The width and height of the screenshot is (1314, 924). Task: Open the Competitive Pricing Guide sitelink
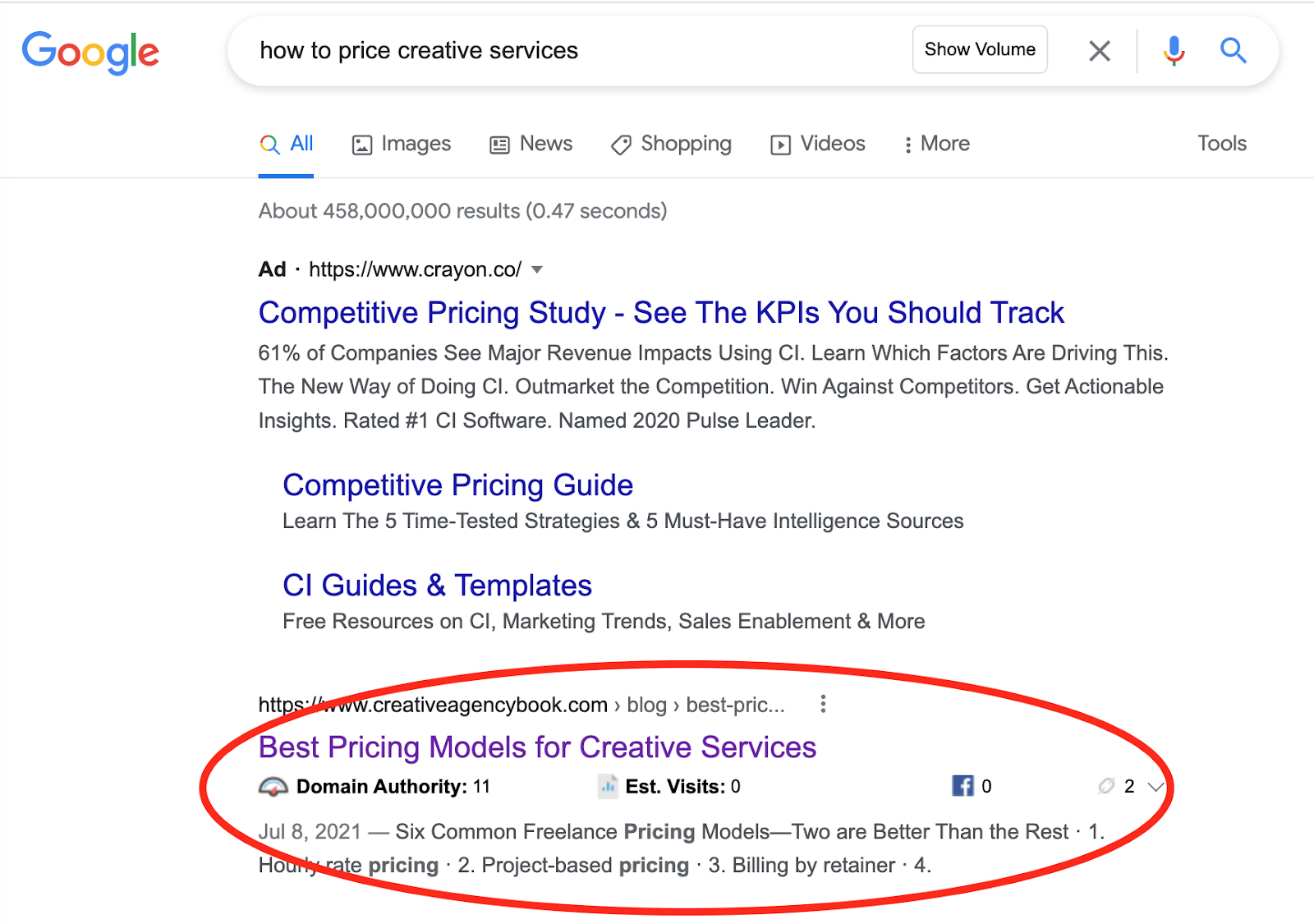(457, 485)
